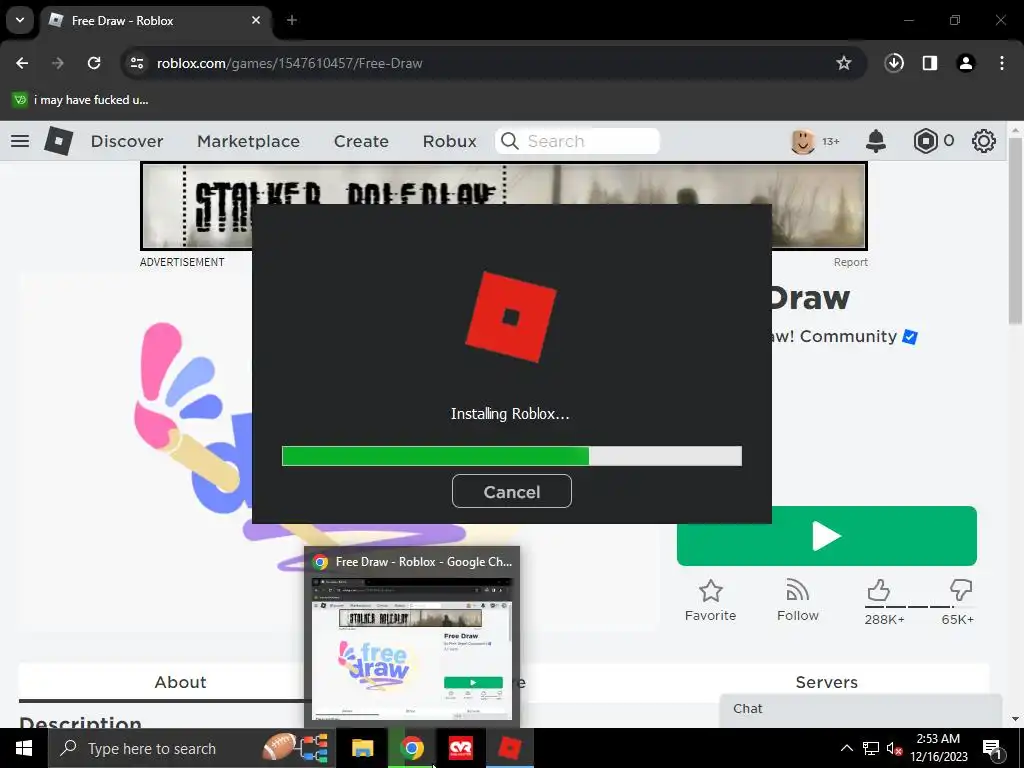Screen dimensions: 1024x768
Task: Open the Marketplace menu item
Action: coord(248,141)
